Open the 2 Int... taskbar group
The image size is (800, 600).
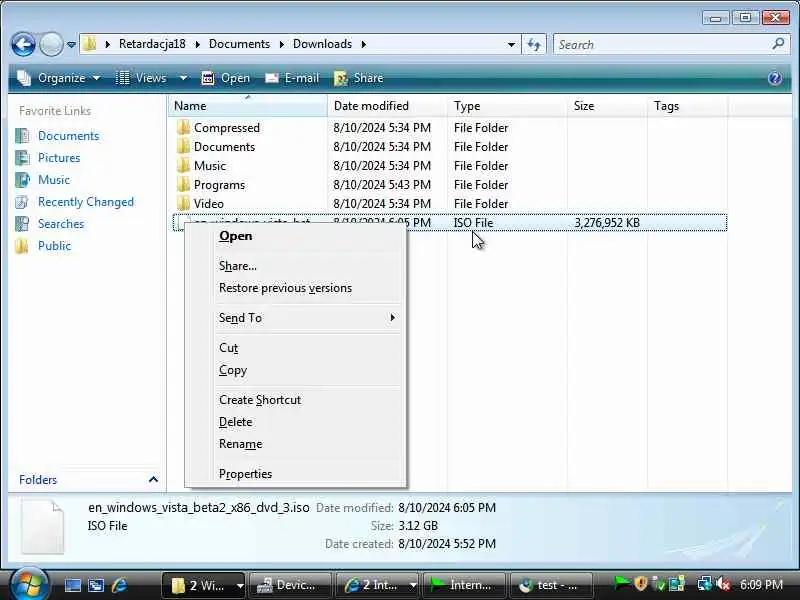[377, 585]
